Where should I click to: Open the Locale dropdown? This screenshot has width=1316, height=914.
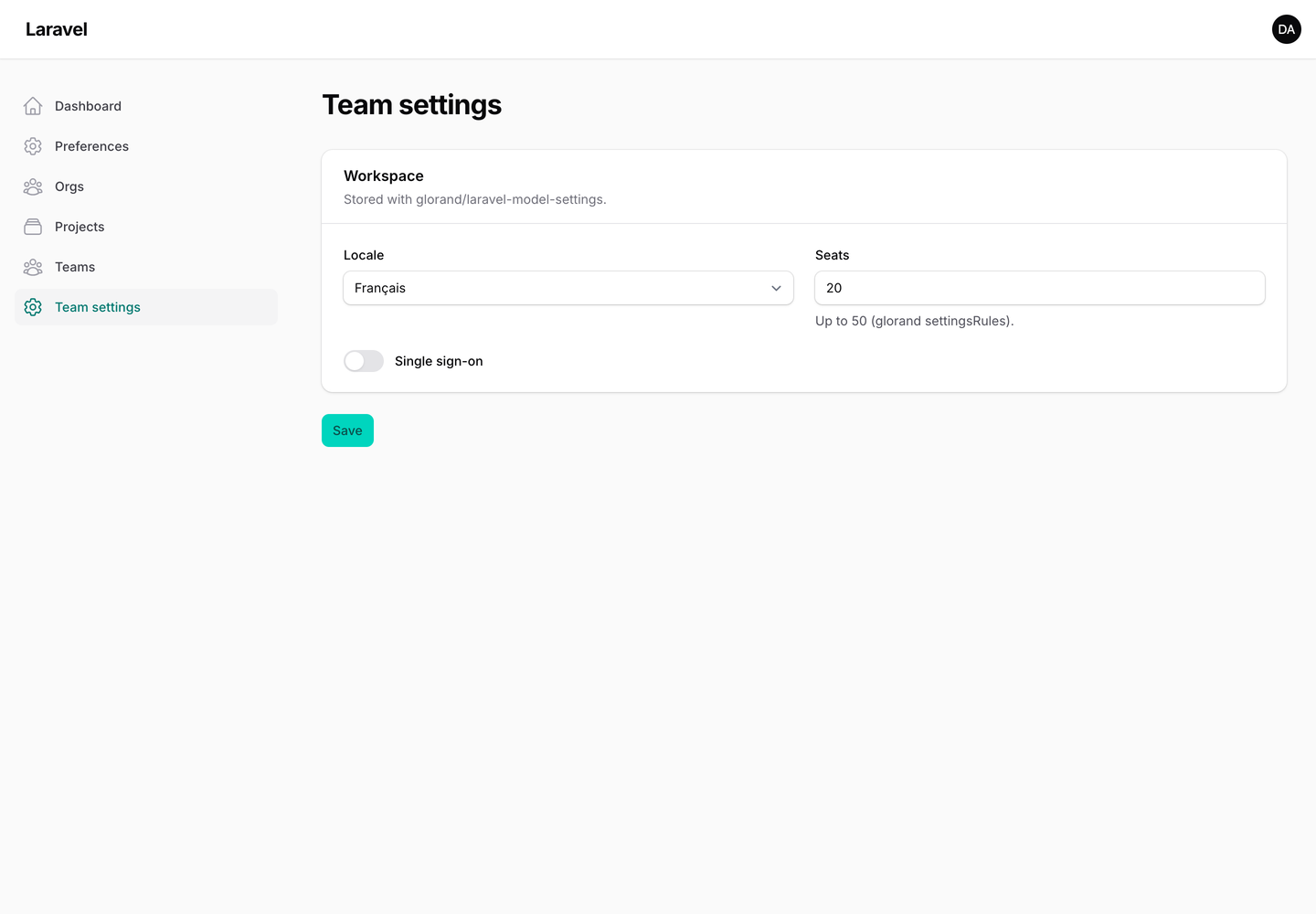tap(568, 288)
